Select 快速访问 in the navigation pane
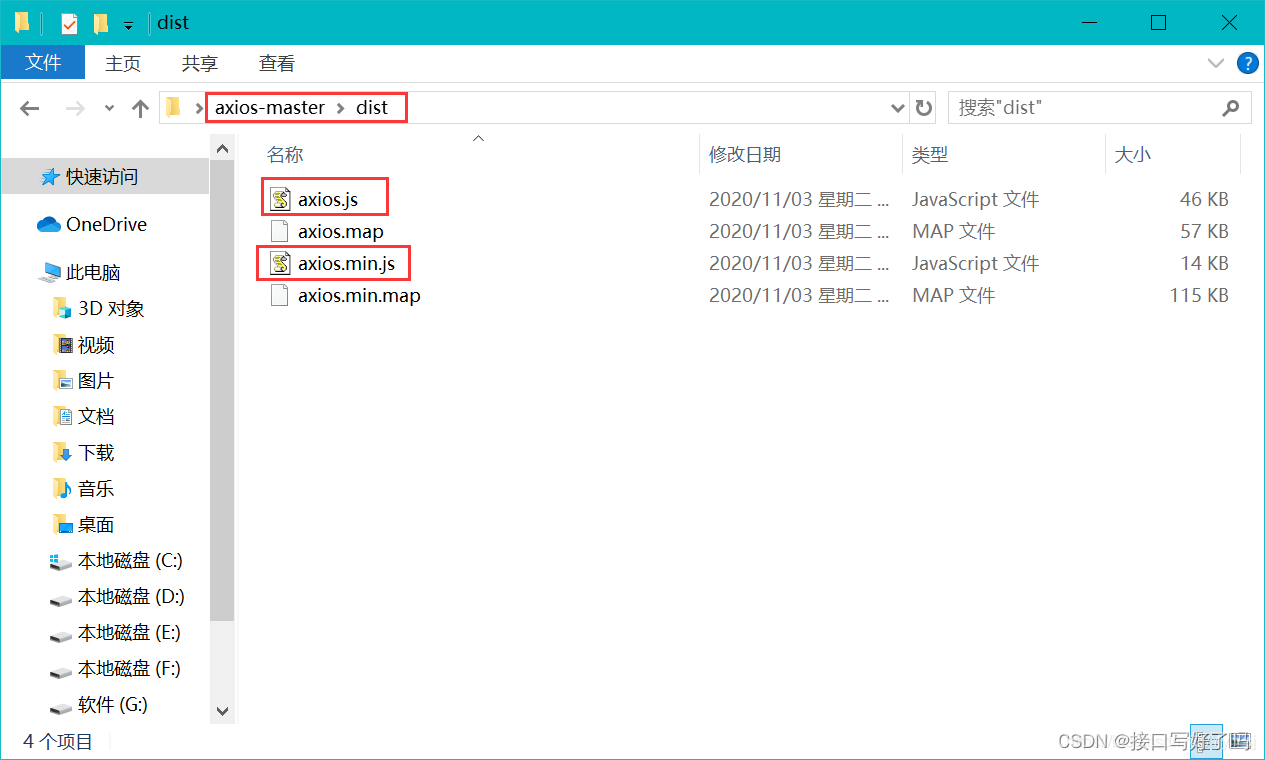Image resolution: width=1265 pixels, height=760 pixels. point(102,177)
